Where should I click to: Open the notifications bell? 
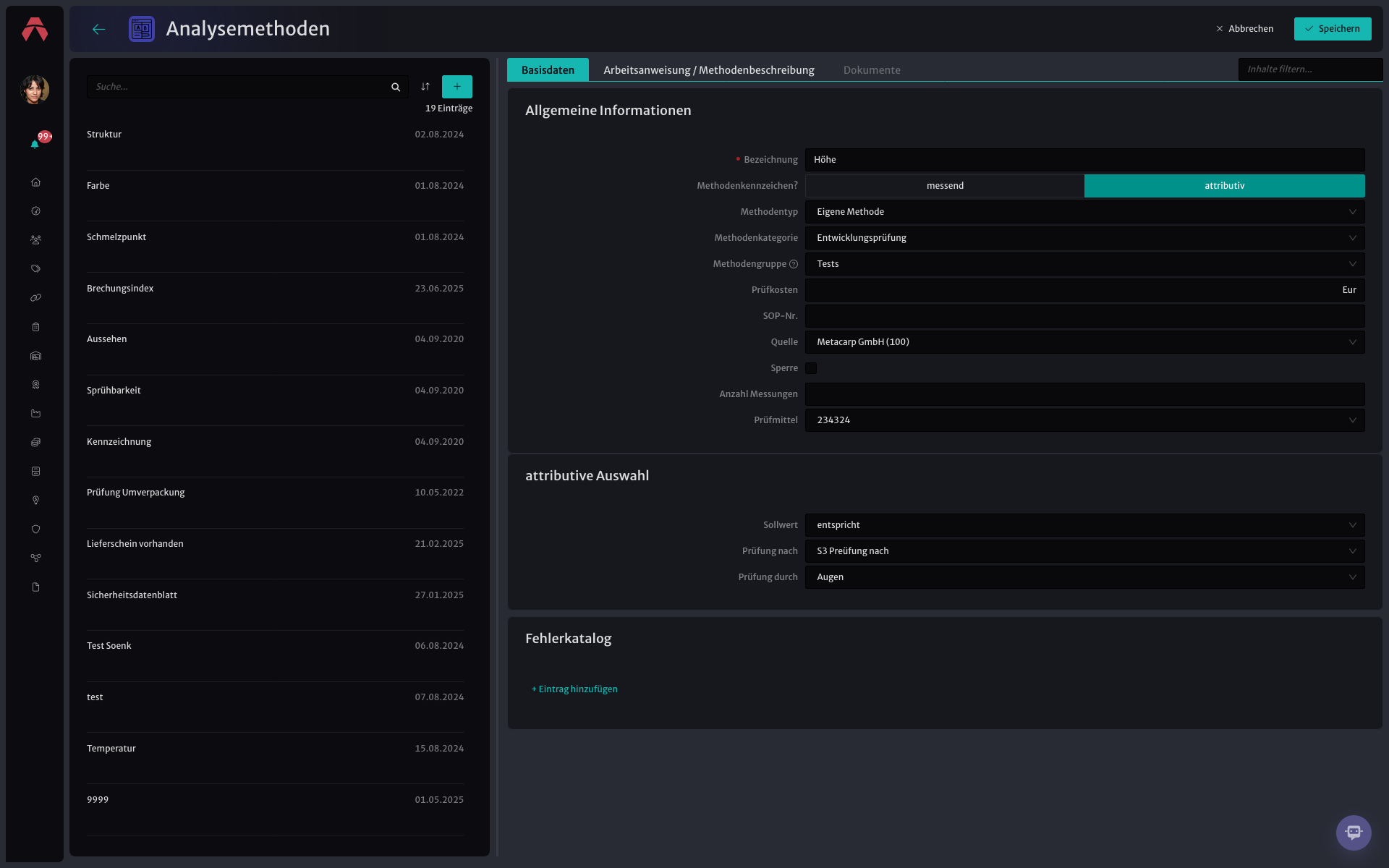pos(35,144)
